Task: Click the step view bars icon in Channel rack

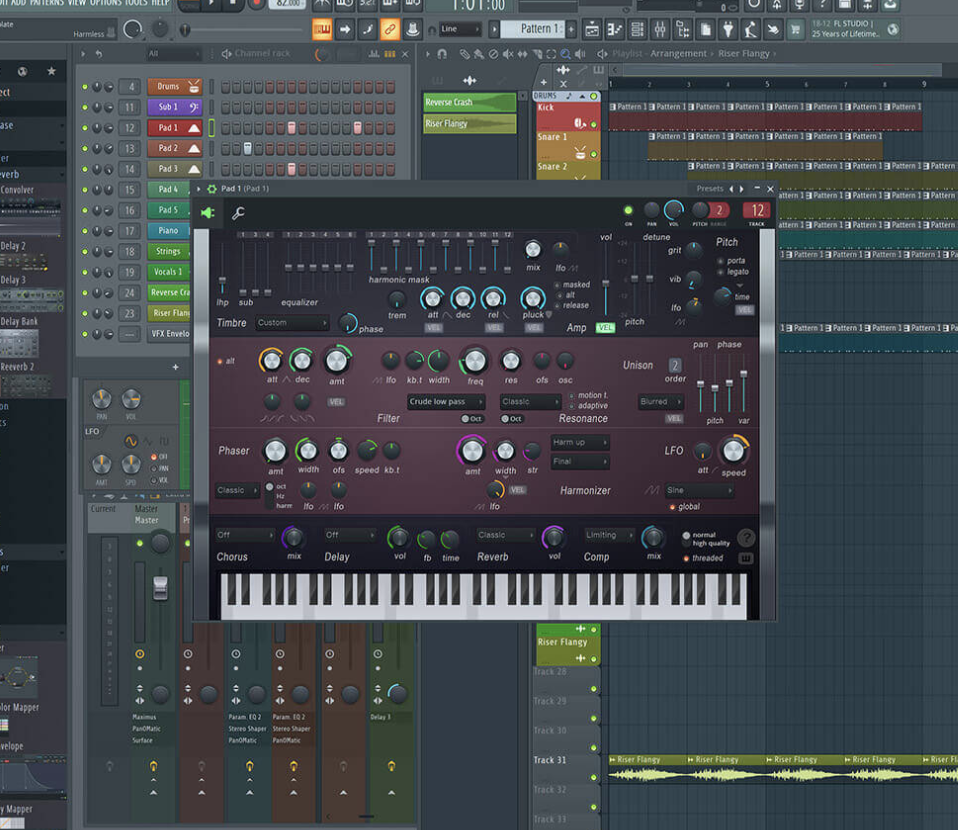Action: [390, 54]
